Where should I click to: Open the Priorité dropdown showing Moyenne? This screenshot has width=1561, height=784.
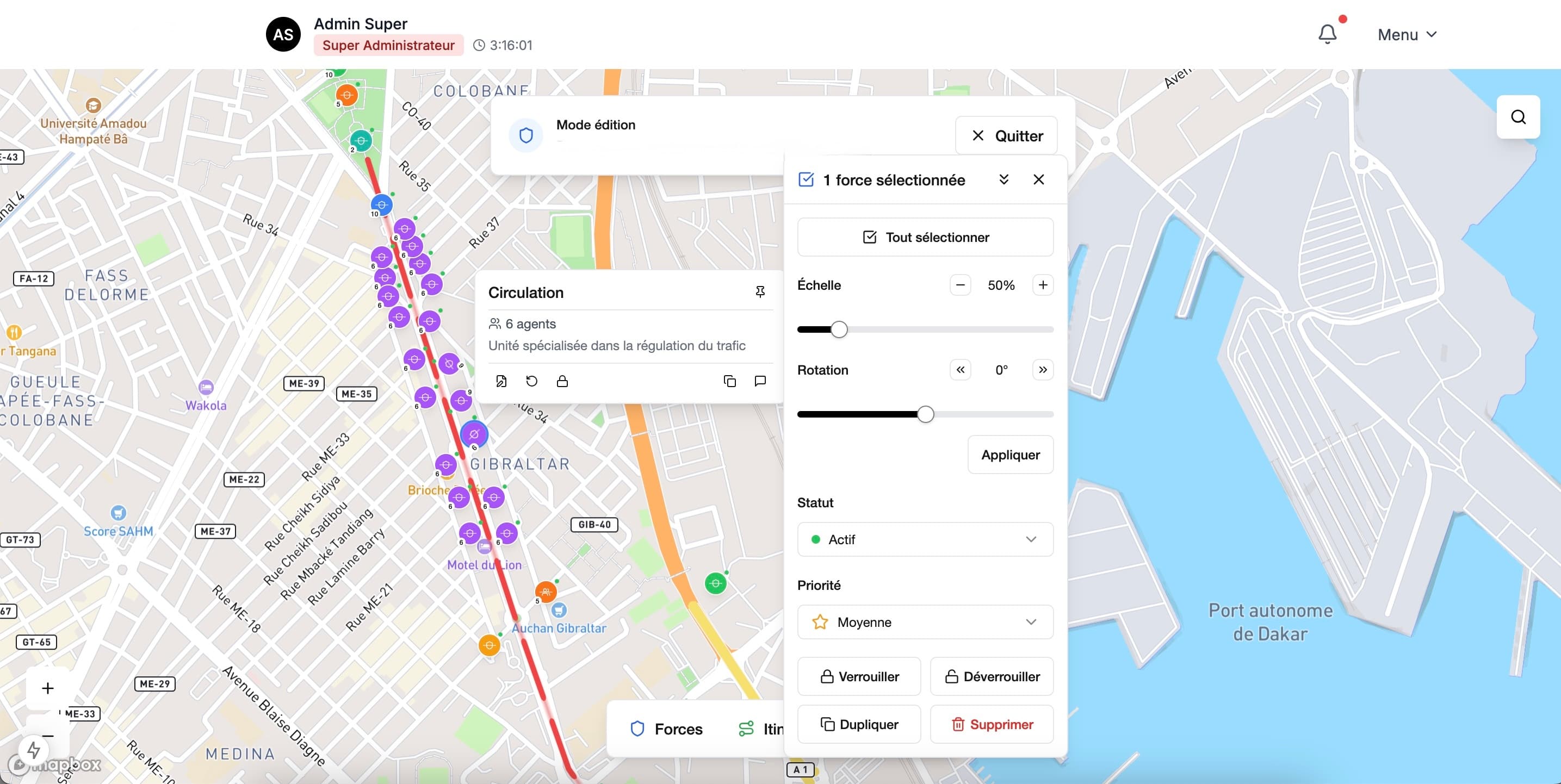click(x=925, y=622)
